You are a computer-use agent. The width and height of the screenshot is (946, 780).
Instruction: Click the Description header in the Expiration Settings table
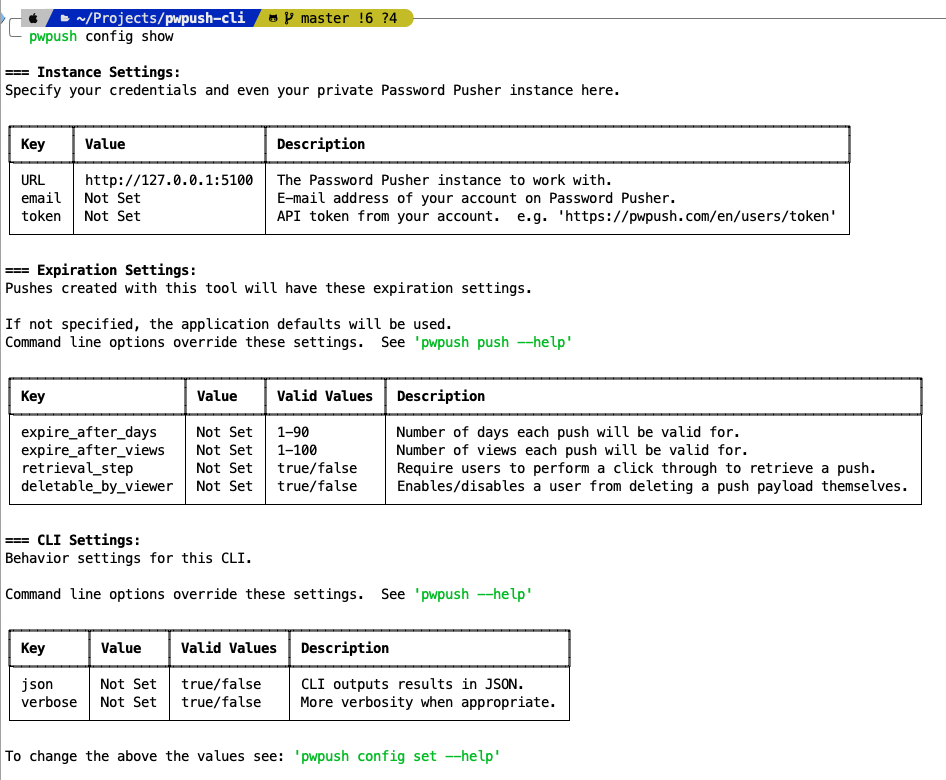(441, 396)
